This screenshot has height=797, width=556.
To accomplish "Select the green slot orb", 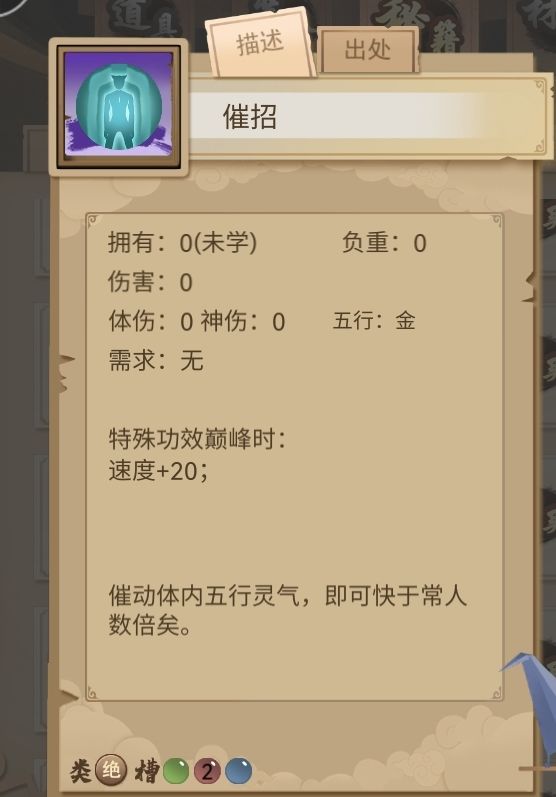I will pos(176,771).
